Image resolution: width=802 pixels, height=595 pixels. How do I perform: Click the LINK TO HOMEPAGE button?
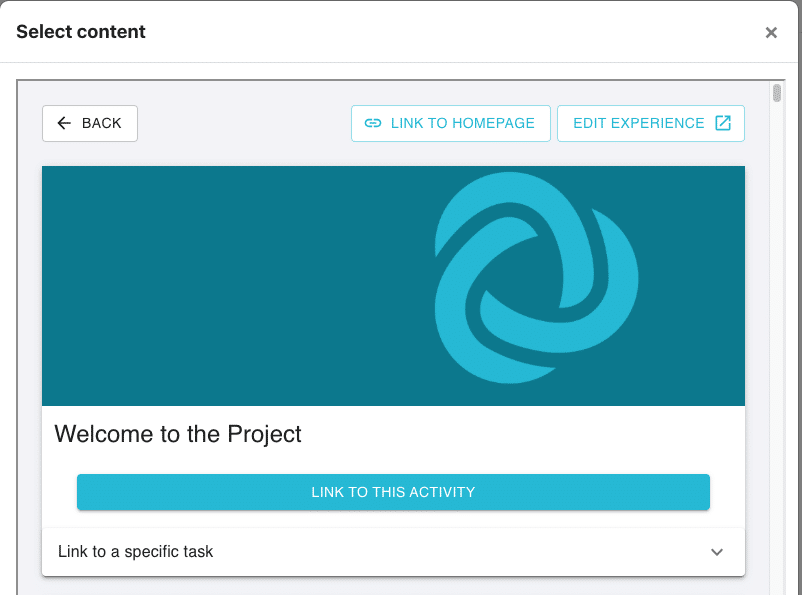pyautogui.click(x=450, y=123)
